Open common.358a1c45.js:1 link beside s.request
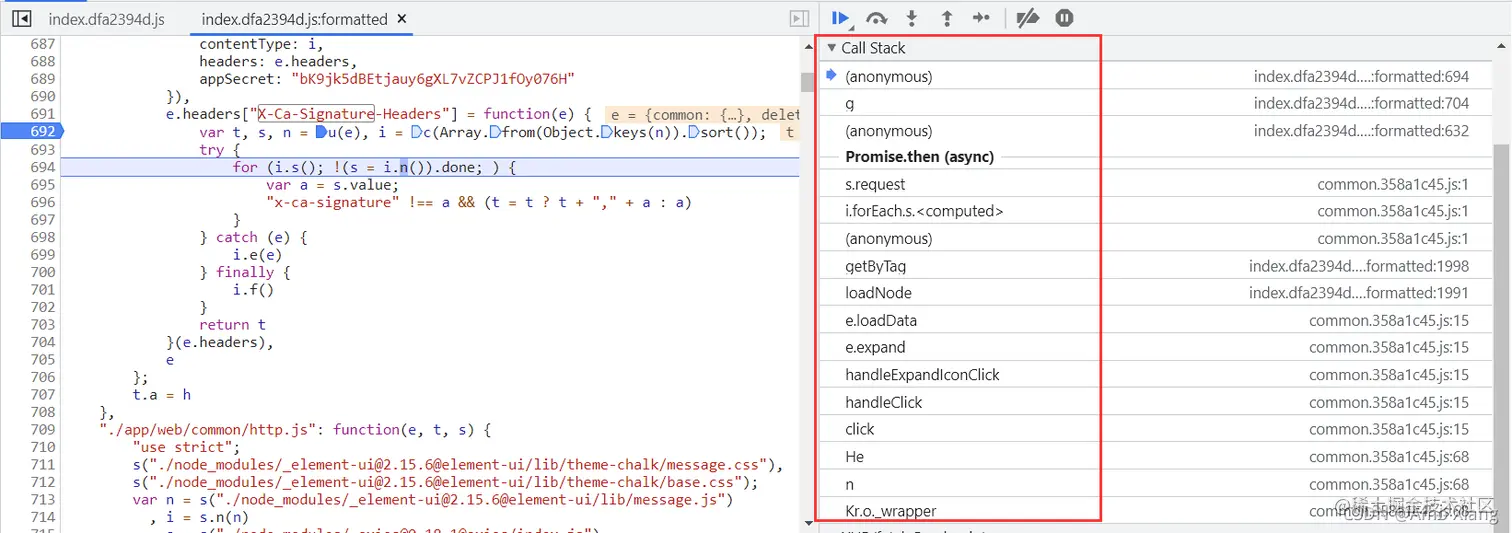Screen dimensions: 1512x533 pos(1393,184)
